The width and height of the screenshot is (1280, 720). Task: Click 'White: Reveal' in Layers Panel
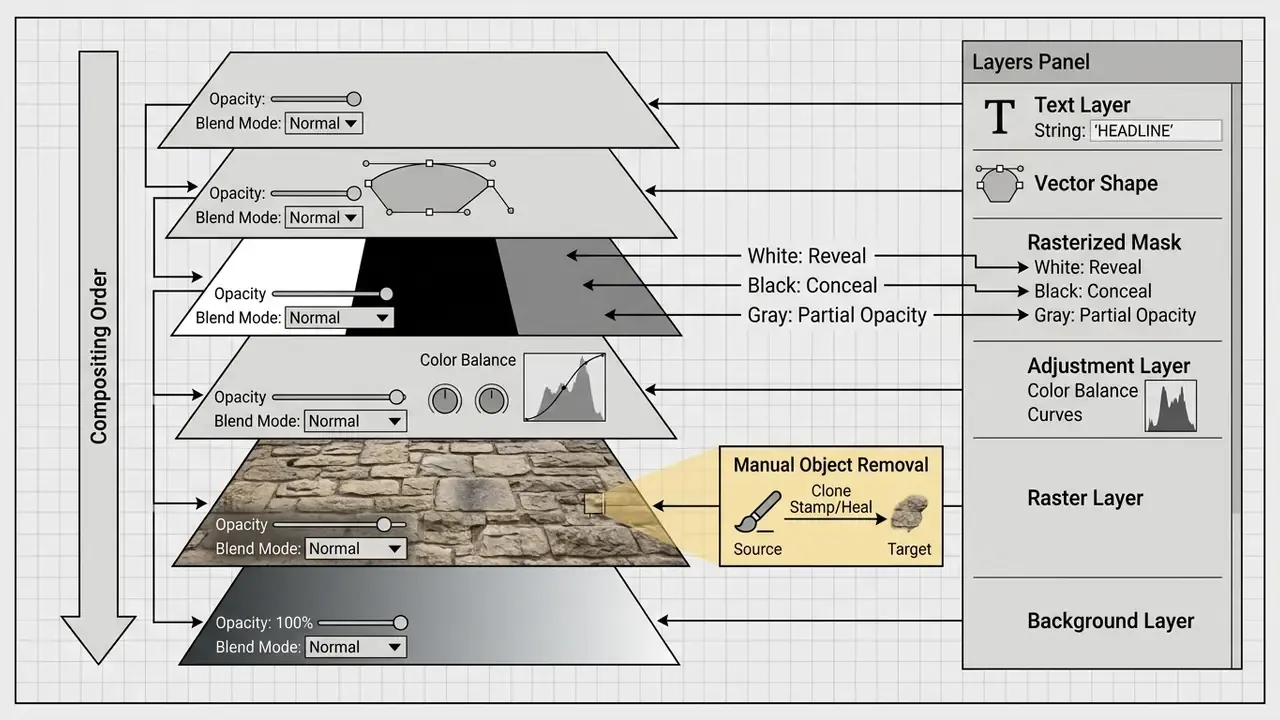coord(1088,267)
